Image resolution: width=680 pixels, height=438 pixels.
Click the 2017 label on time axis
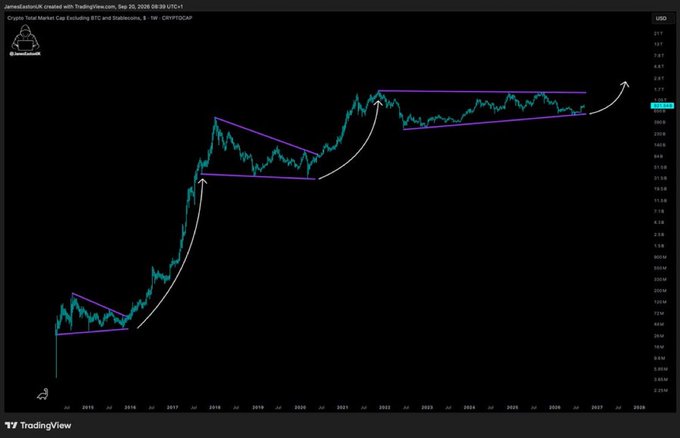[173, 408]
